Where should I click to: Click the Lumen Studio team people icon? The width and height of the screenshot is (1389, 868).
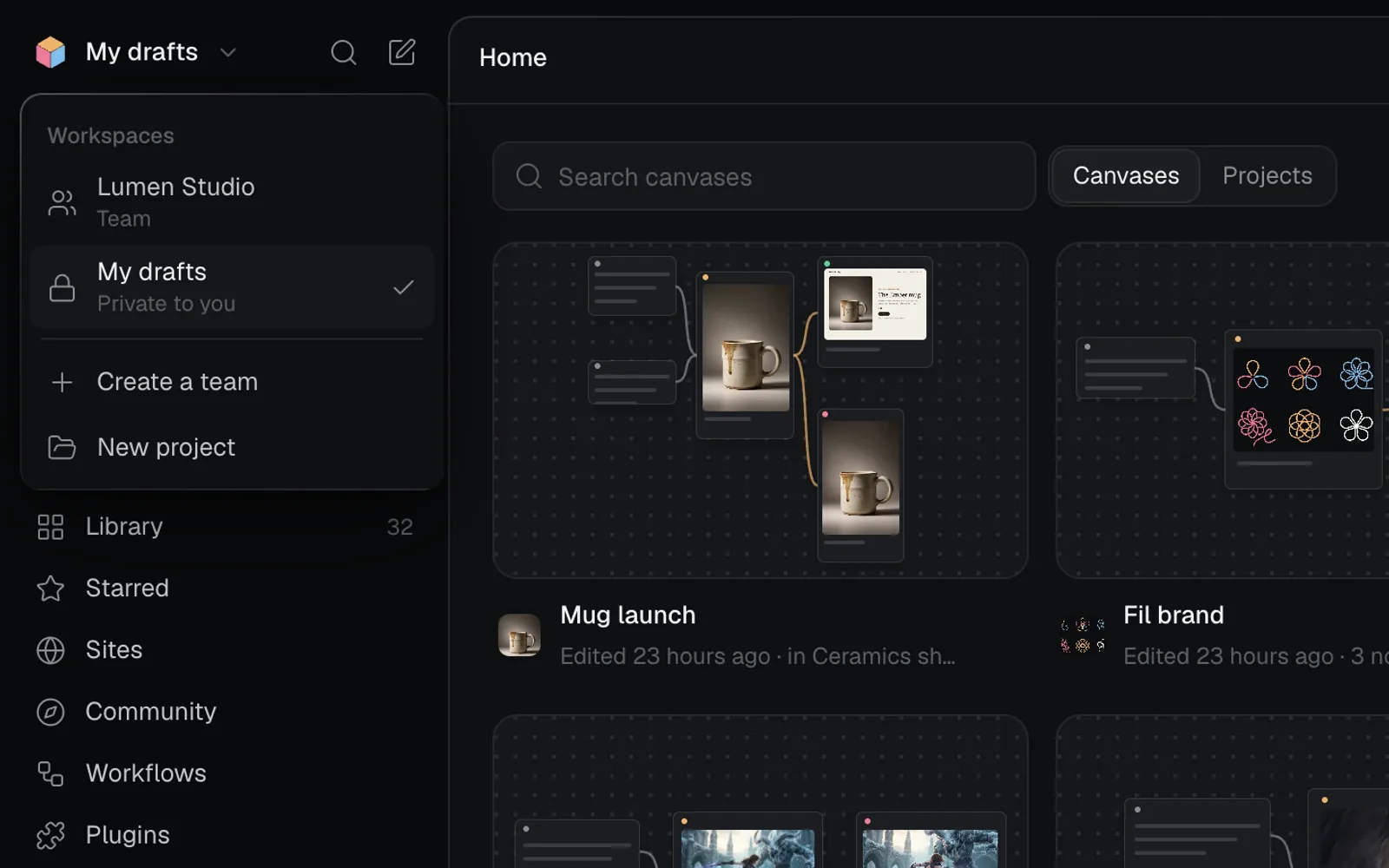click(x=63, y=202)
